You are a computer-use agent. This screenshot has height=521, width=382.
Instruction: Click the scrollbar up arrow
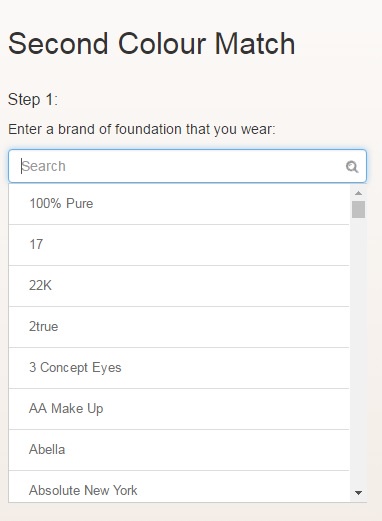coord(358,193)
